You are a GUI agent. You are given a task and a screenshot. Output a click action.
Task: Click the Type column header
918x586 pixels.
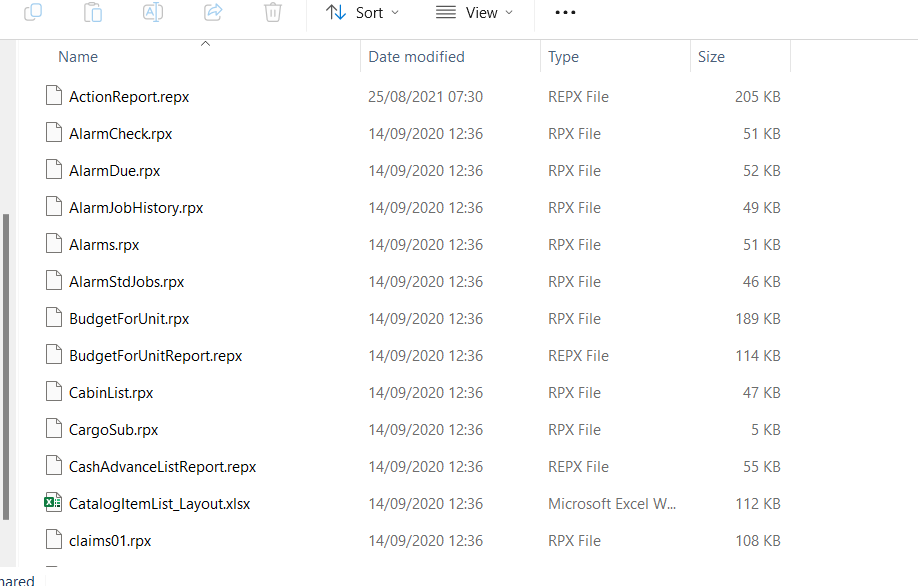pyautogui.click(x=563, y=57)
